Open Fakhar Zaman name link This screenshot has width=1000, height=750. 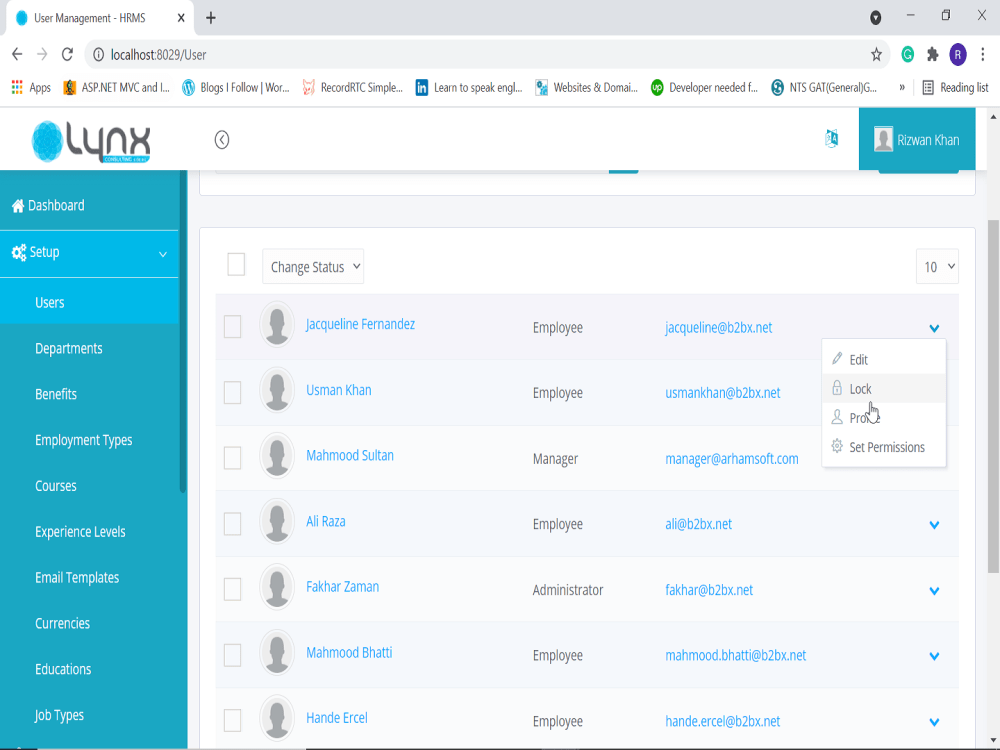click(x=342, y=587)
